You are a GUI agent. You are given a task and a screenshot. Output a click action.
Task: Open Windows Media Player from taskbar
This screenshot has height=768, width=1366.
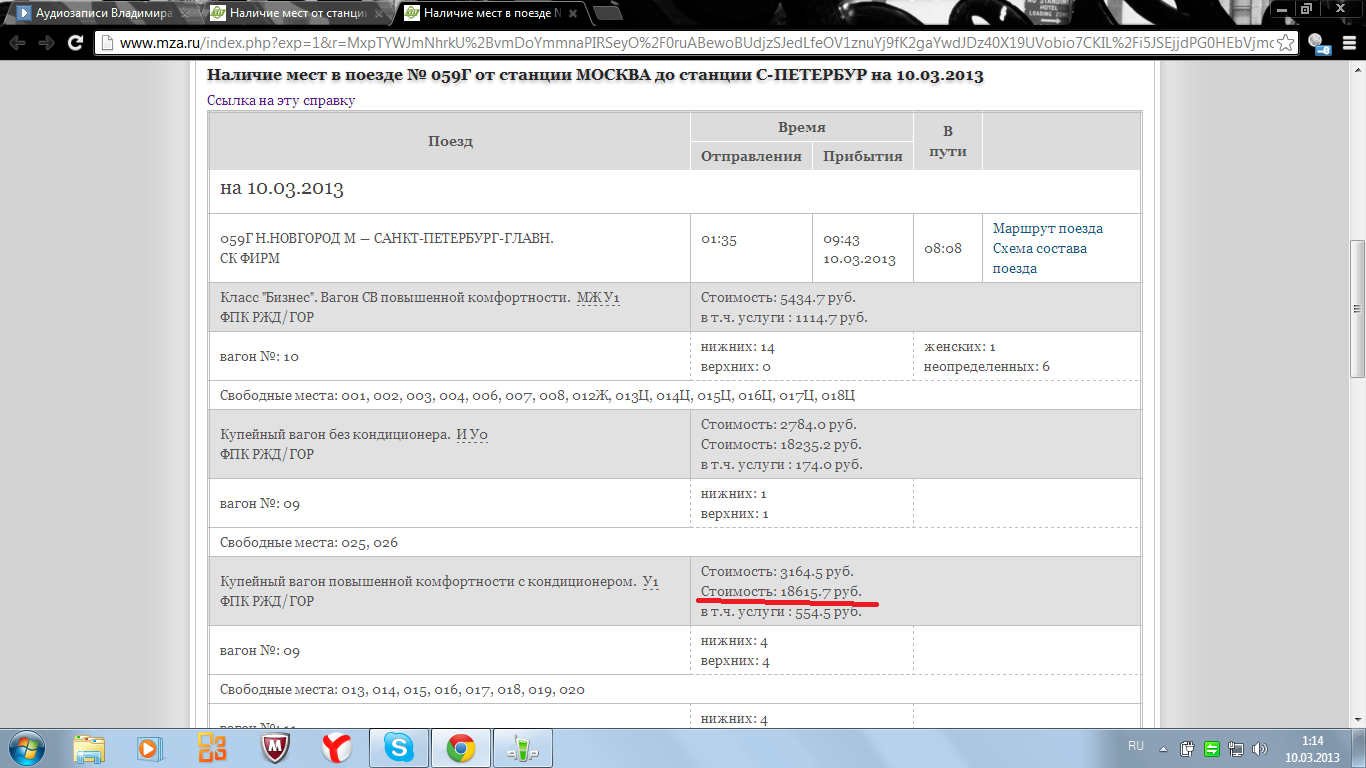point(149,747)
